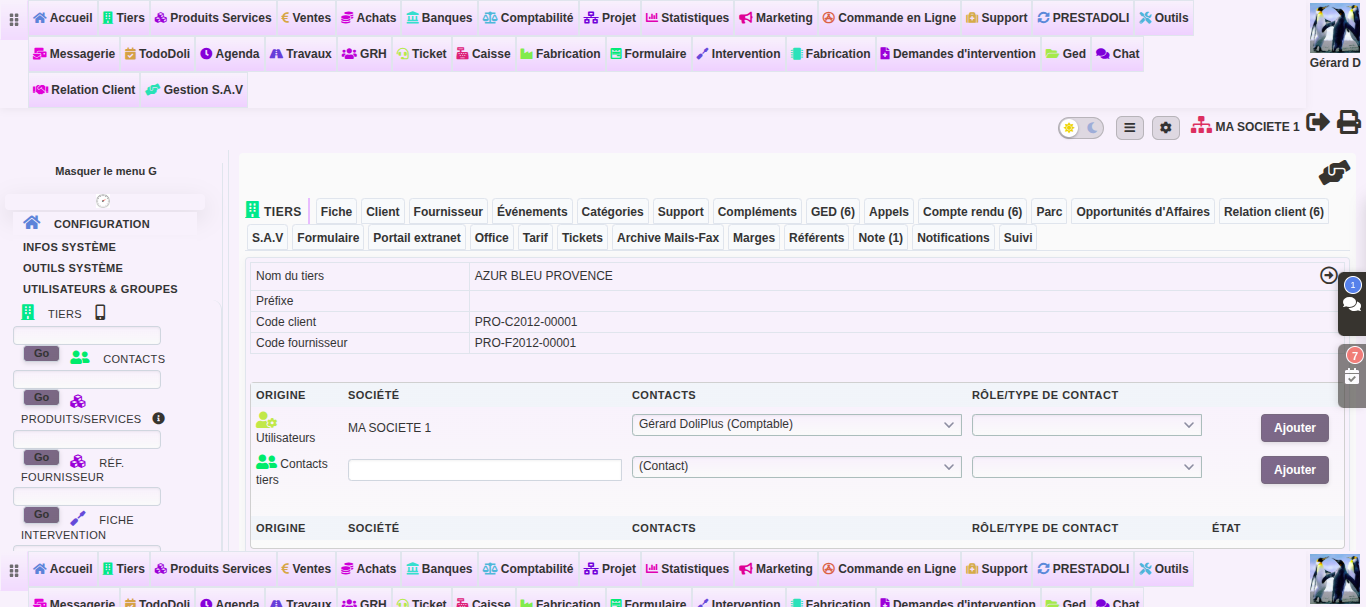
Task: Open Gestion S.A.V in the top menu
Action: point(194,89)
